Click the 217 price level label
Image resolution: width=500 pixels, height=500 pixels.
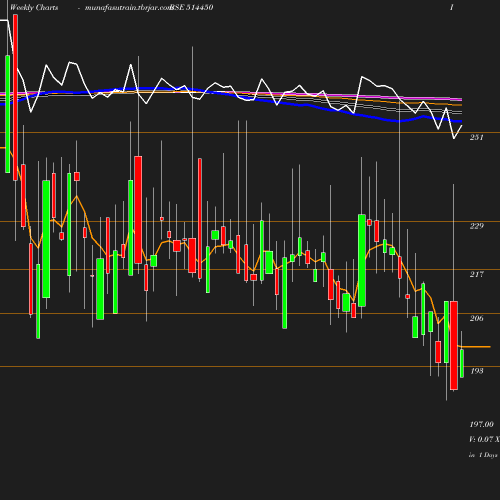(x=477, y=274)
